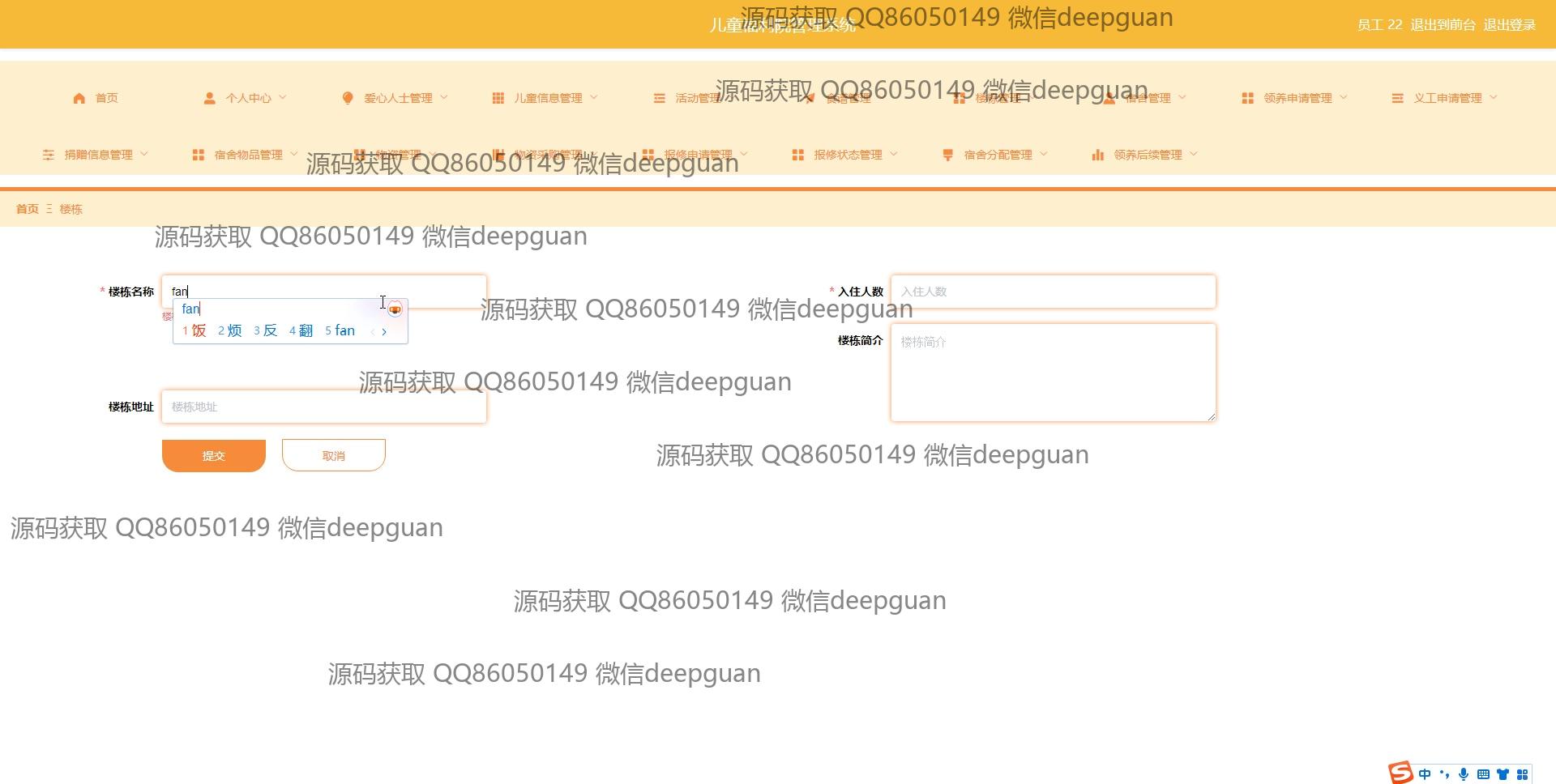Click the 入住人数 input field
The height and width of the screenshot is (784, 1556).
[x=1053, y=292]
